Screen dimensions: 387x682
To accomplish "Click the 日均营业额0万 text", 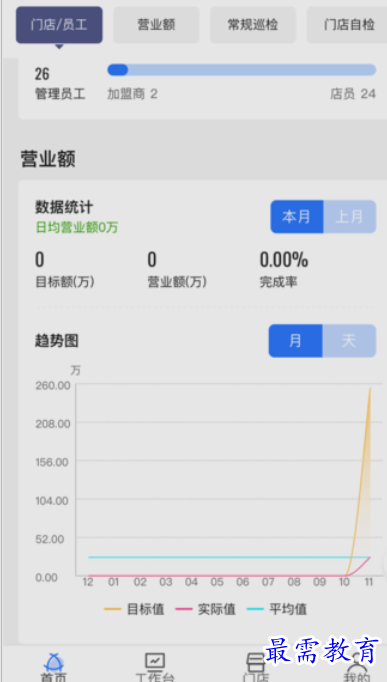I will 77,227.
